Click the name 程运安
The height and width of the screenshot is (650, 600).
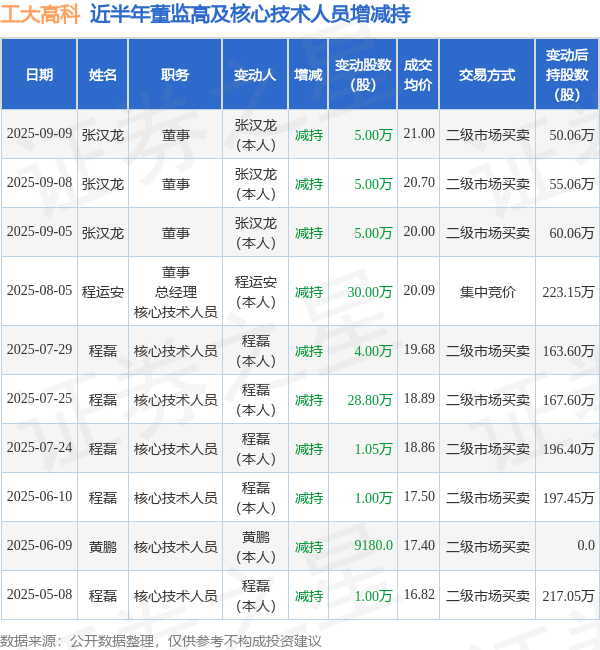click(103, 292)
